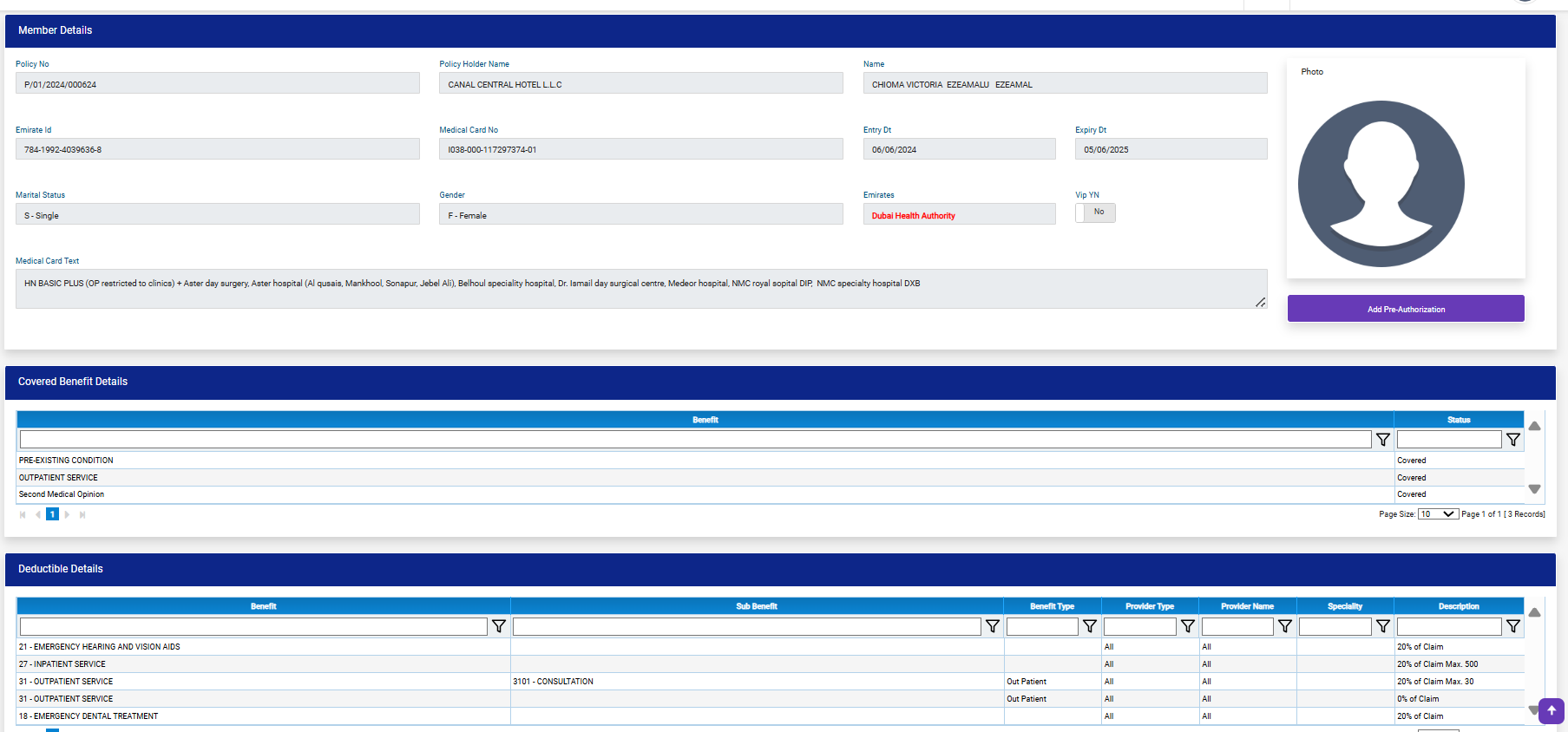Viewport: 1568px width, 732px height.
Task: Click Speciality column filter icon
Action: 1383,626
